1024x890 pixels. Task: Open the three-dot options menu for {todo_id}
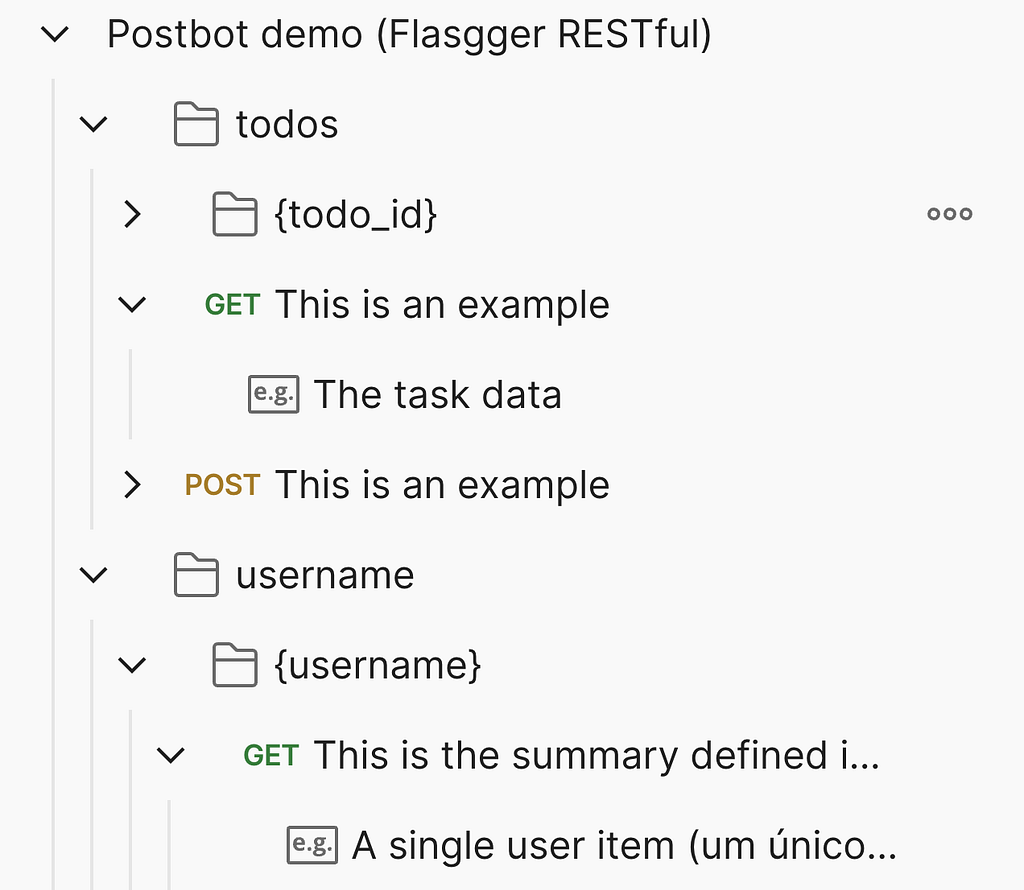tap(950, 214)
